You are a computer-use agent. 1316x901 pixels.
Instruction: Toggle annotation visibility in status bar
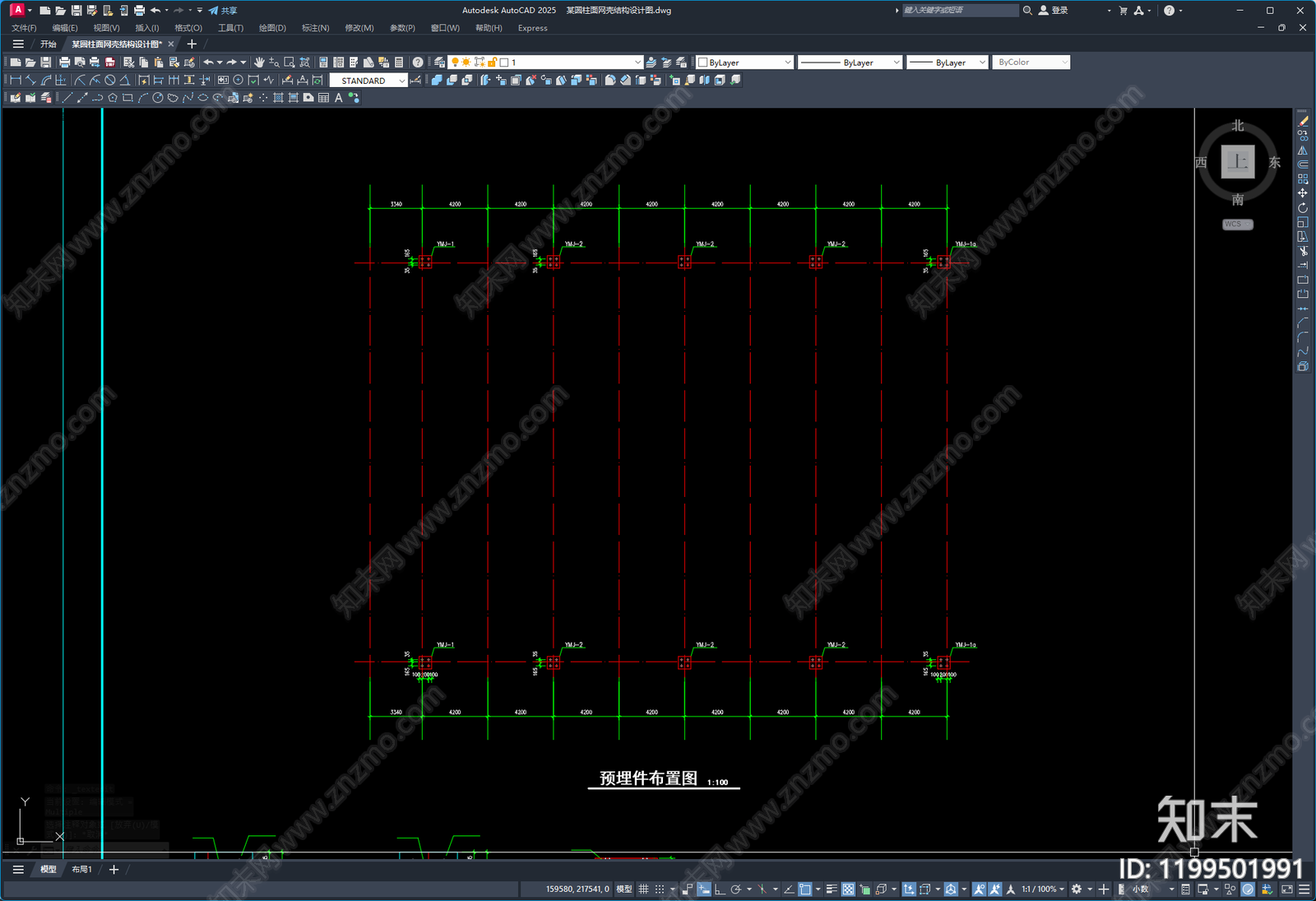pyautogui.click(x=979, y=889)
